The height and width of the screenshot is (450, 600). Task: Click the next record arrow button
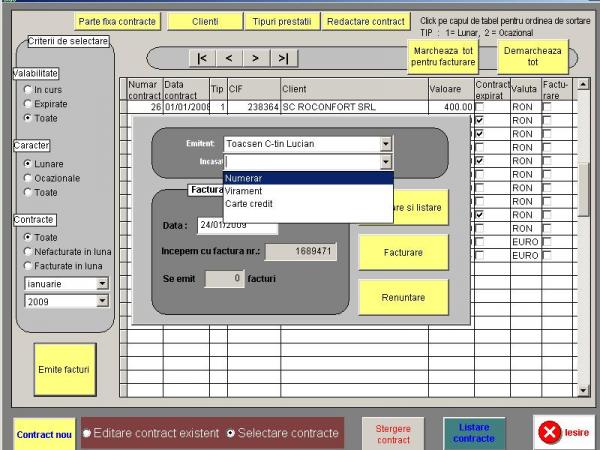click(255, 58)
